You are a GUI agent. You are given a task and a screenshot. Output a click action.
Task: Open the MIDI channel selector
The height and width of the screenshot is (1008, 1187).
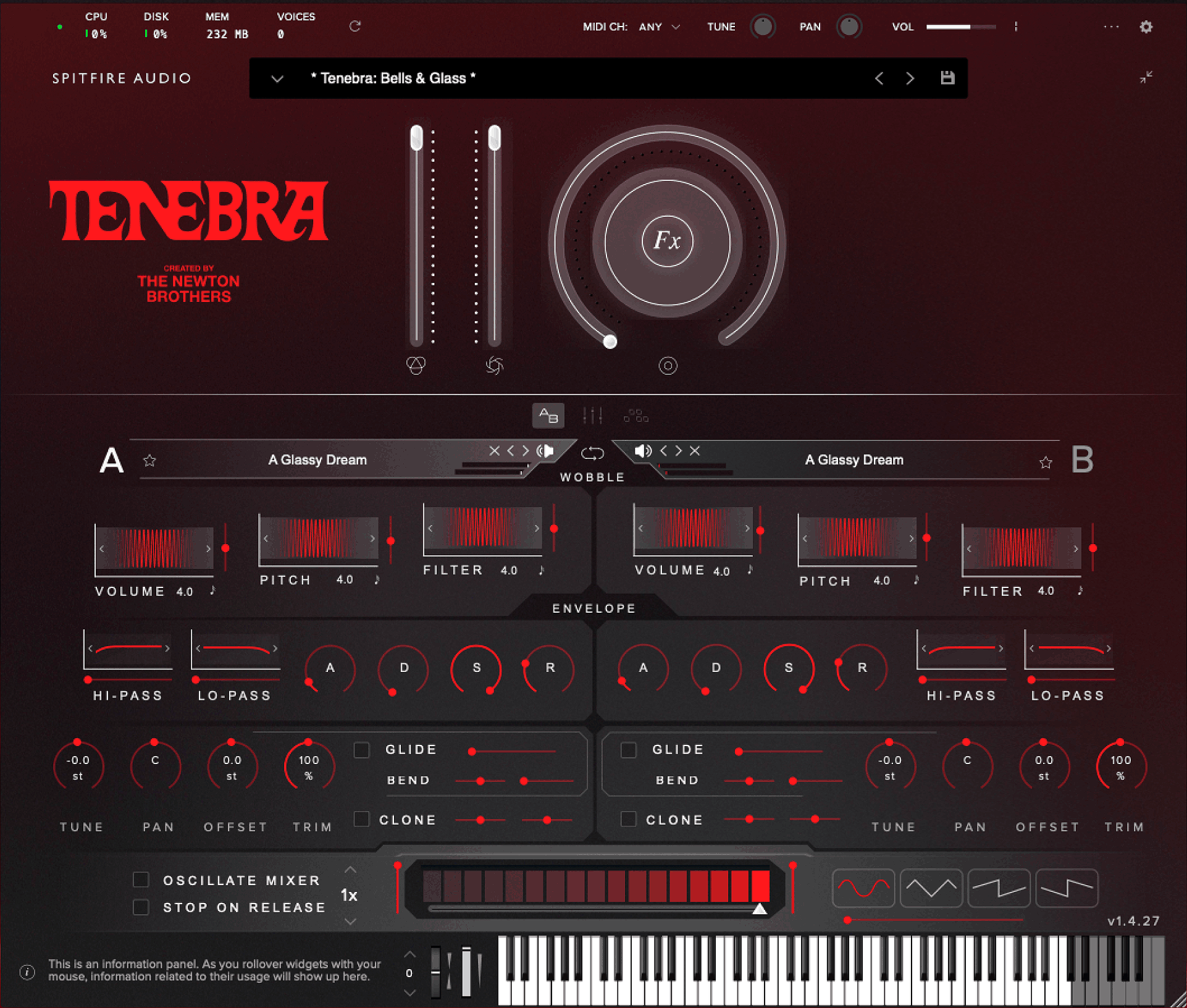click(659, 27)
